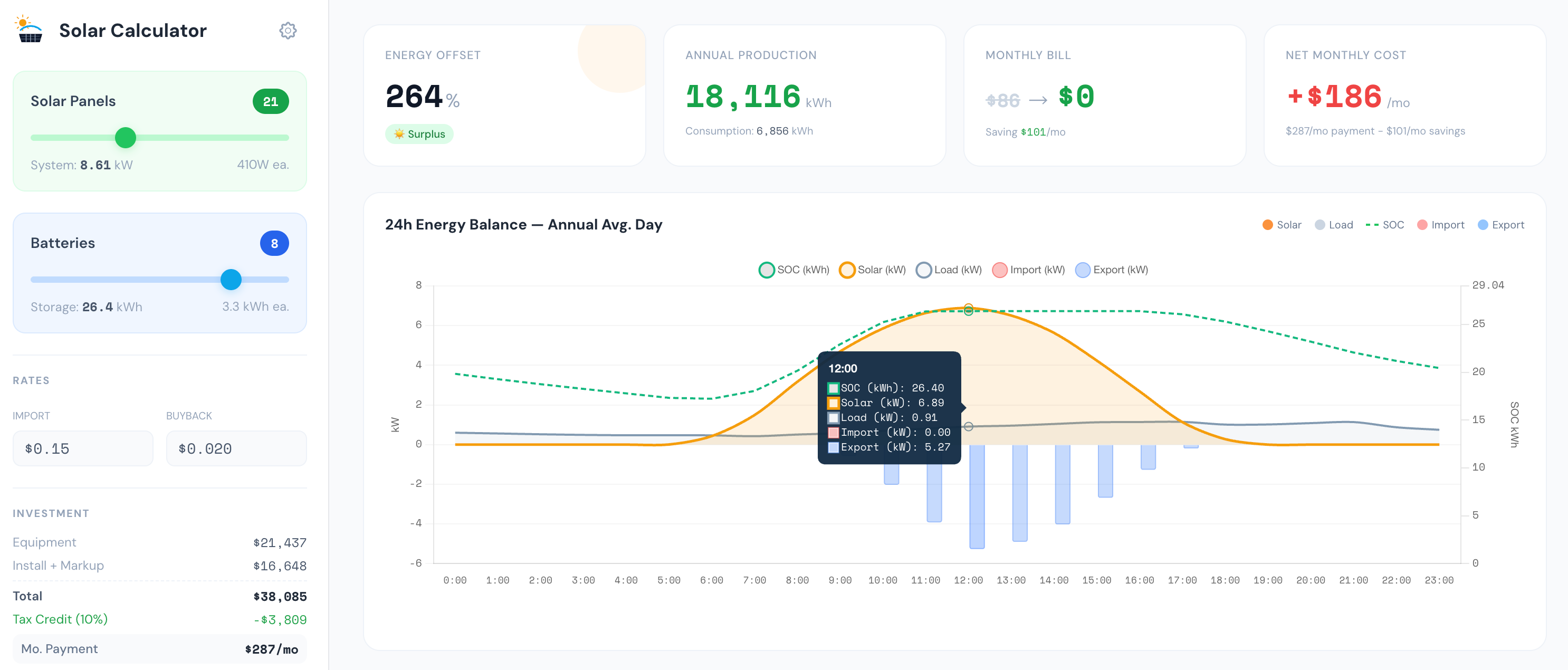The height and width of the screenshot is (670, 1568).
Task: Click the Surplus sun badge
Action: click(419, 133)
